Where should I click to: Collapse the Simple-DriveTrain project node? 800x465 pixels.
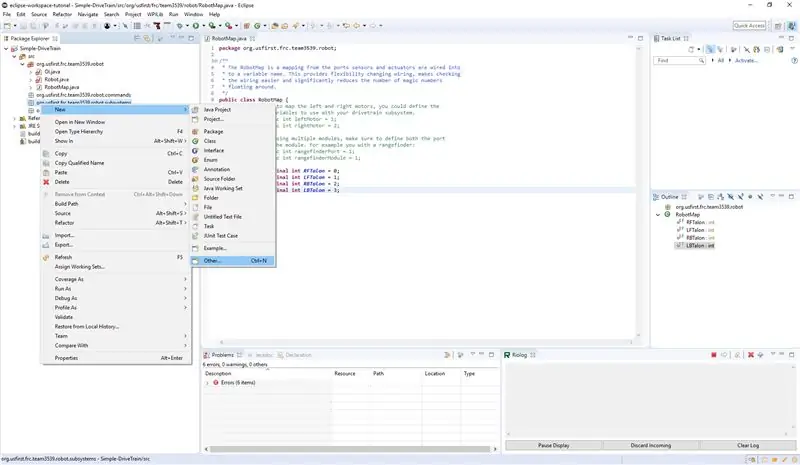[x=6, y=48]
